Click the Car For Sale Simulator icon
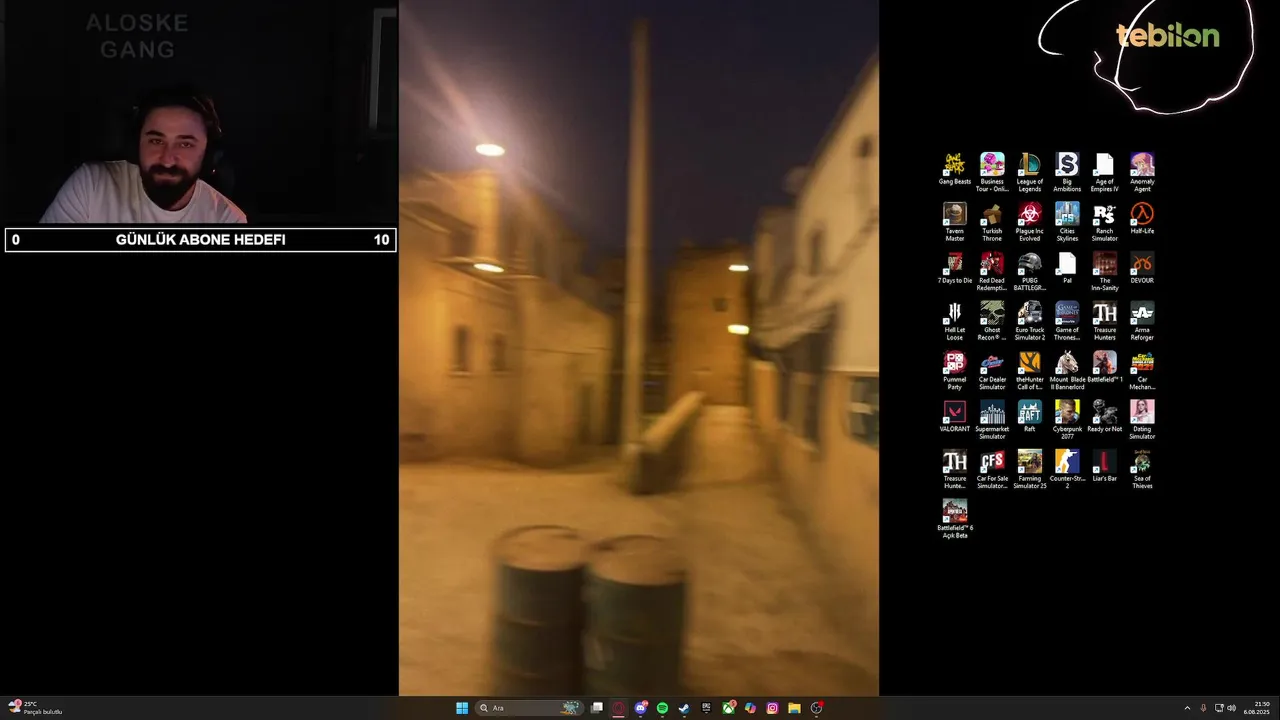This screenshot has height=720, width=1280. click(x=992, y=469)
